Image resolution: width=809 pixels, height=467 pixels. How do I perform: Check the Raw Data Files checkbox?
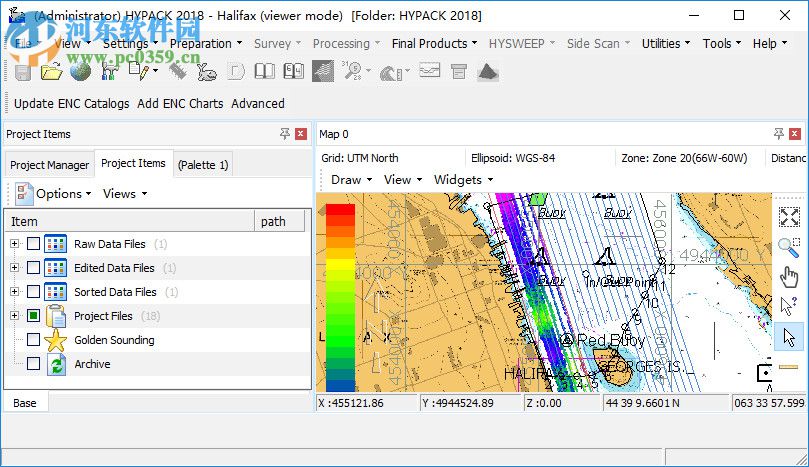(34, 244)
